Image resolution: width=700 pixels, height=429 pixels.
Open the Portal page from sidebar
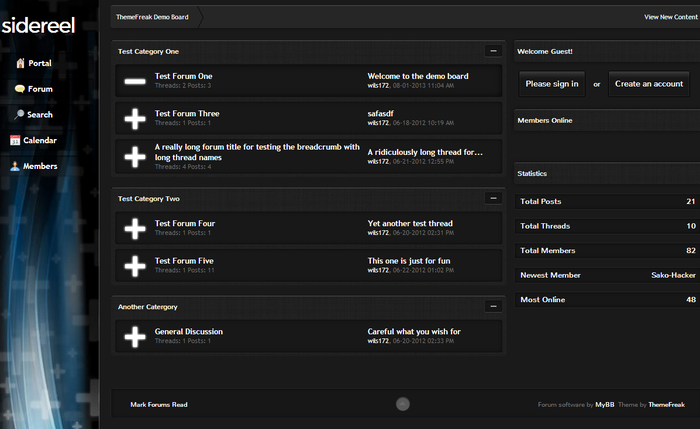(x=39, y=63)
